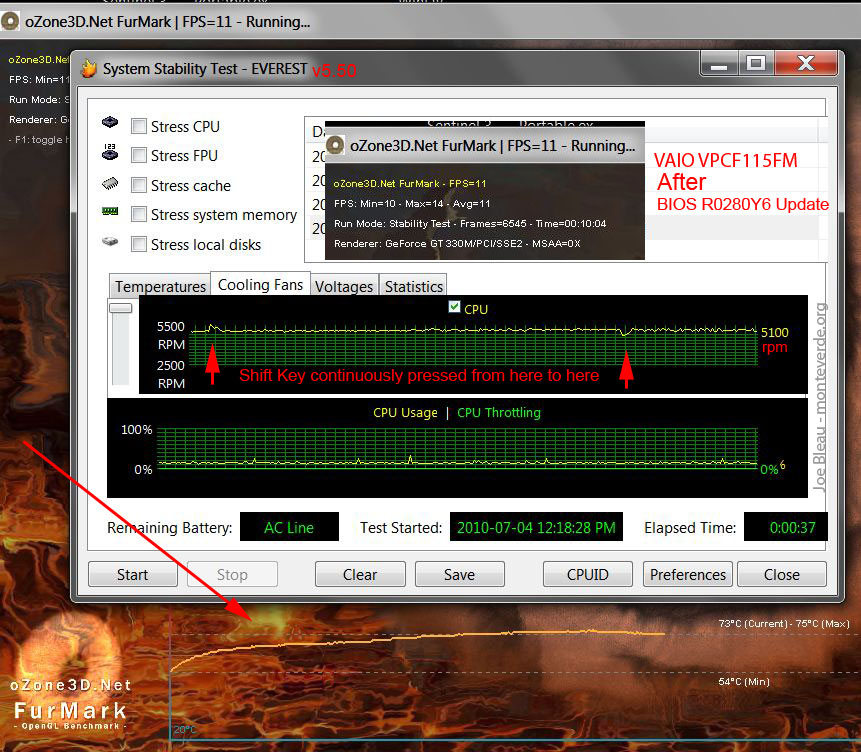This screenshot has width=861, height=752.
Task: Click the green memory module icon
Action: pyautogui.click(x=110, y=211)
